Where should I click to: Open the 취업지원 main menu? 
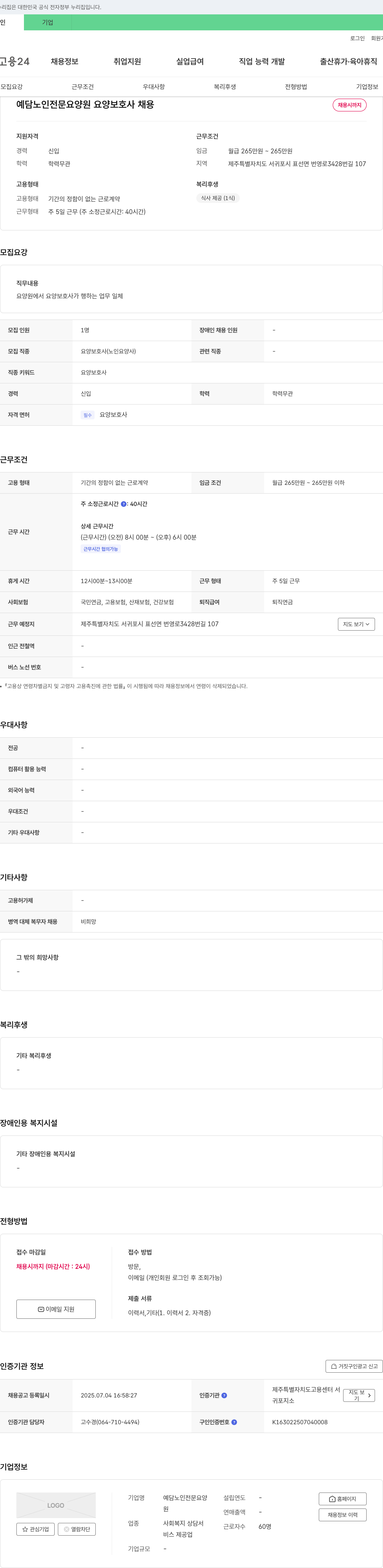pos(127,62)
